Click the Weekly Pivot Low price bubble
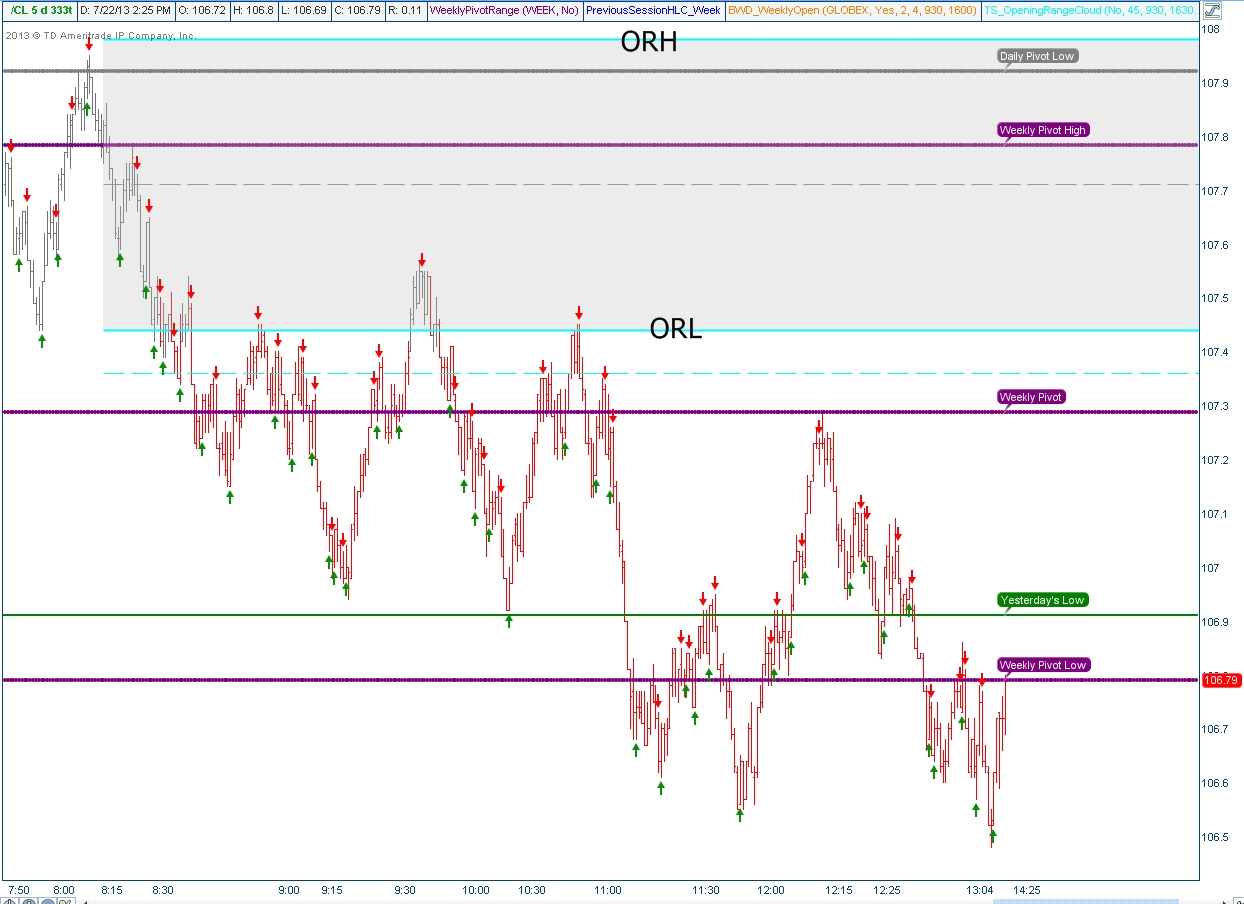The width and height of the screenshot is (1244, 904). tap(1043, 665)
